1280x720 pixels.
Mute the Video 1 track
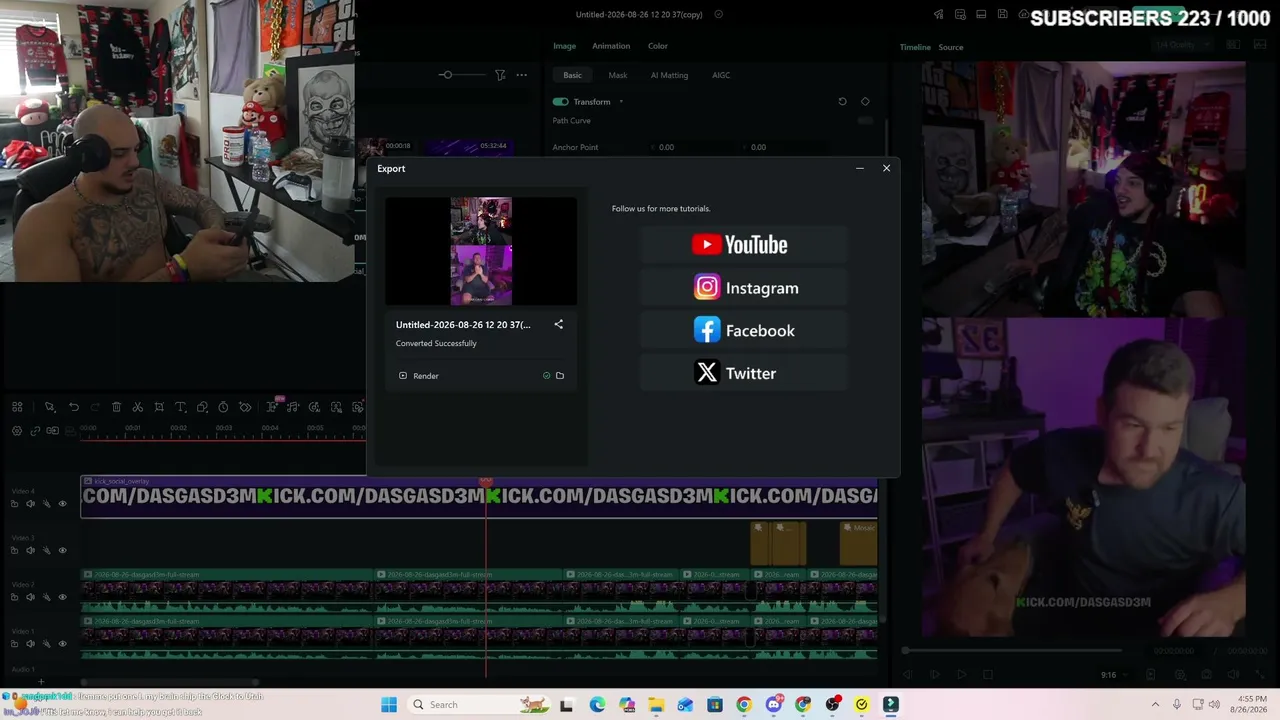click(30, 643)
